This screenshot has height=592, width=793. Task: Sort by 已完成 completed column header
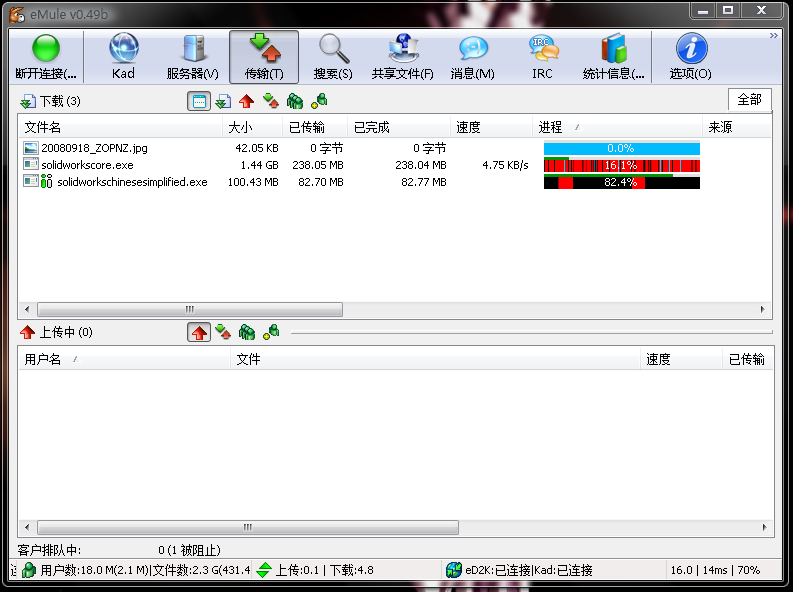pyautogui.click(x=399, y=127)
